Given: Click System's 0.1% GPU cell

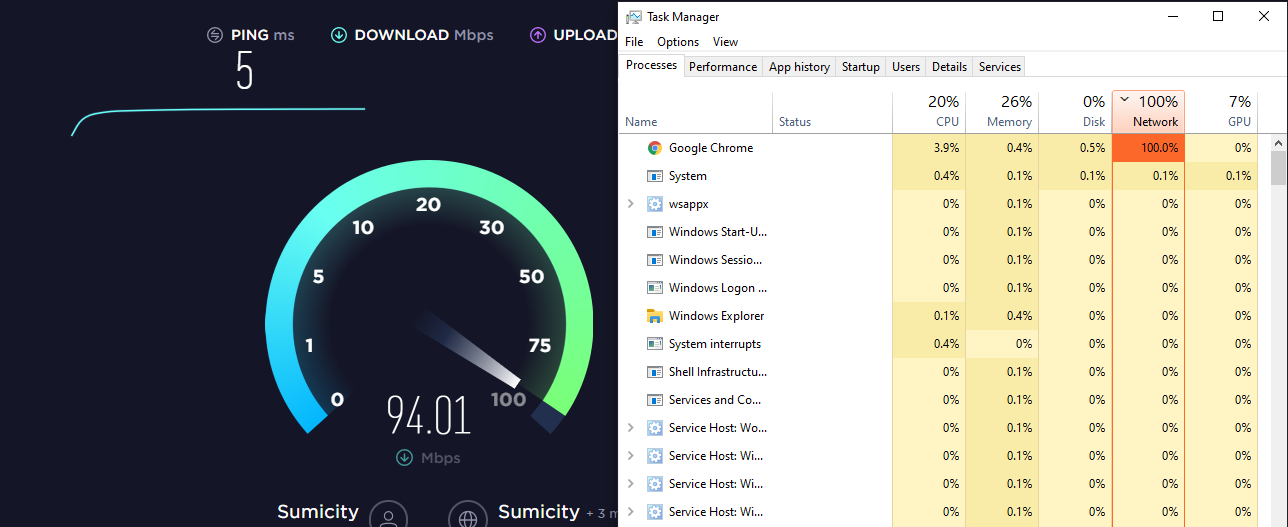Looking at the screenshot, I should 1221,176.
